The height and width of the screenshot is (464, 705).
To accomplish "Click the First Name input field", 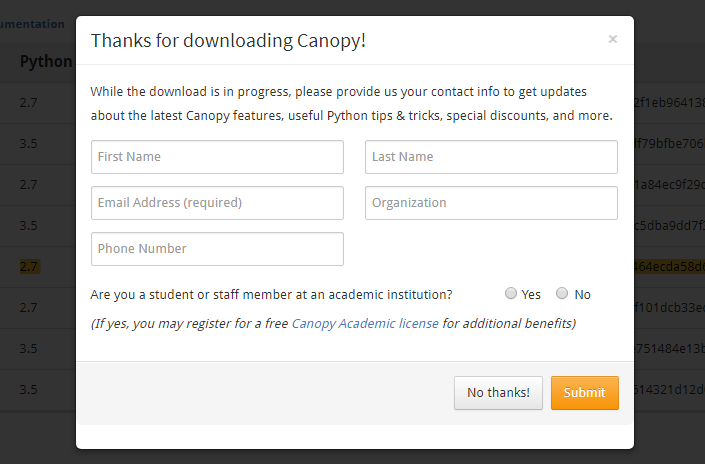I will point(217,157).
